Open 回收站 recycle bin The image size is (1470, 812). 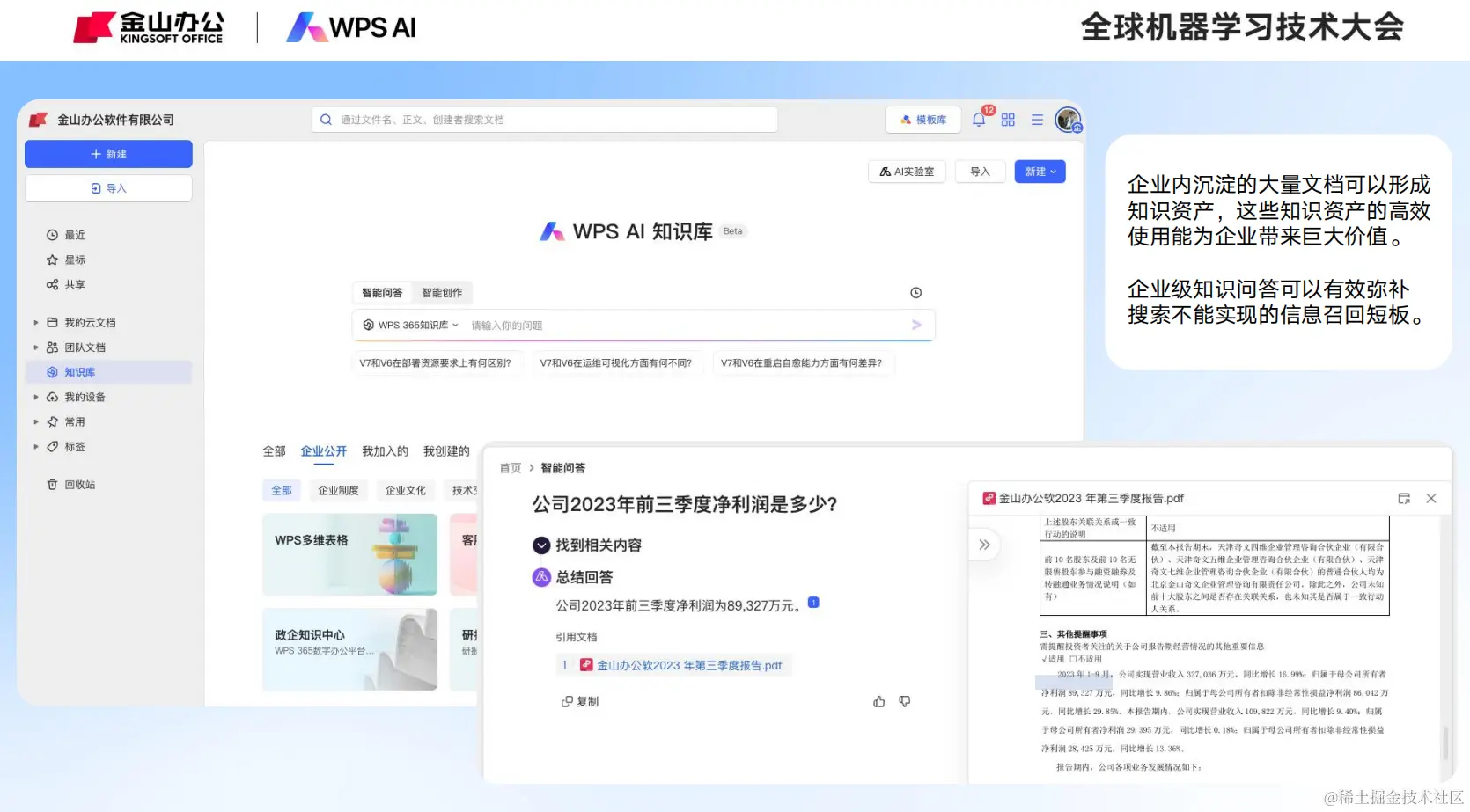click(71, 484)
